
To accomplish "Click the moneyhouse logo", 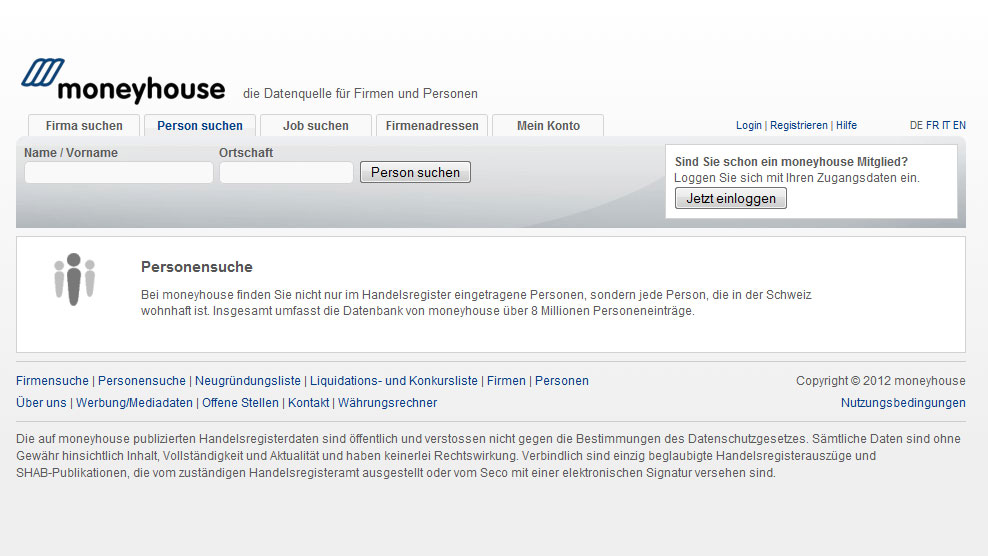I will tap(124, 82).
